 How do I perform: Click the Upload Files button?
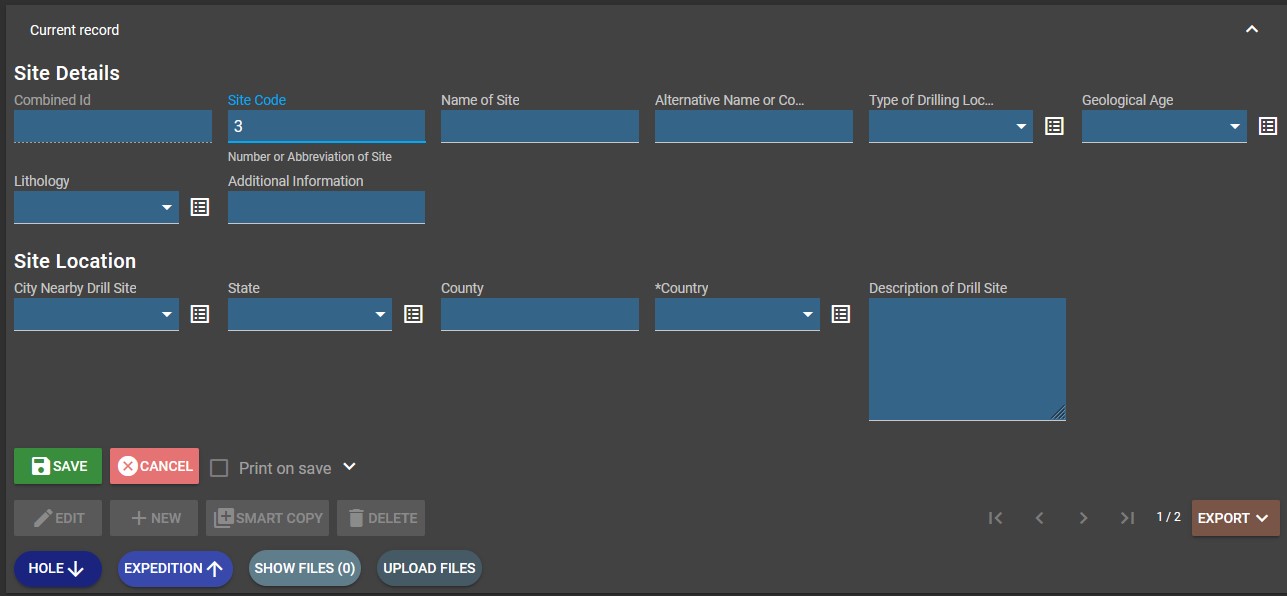tap(429, 568)
